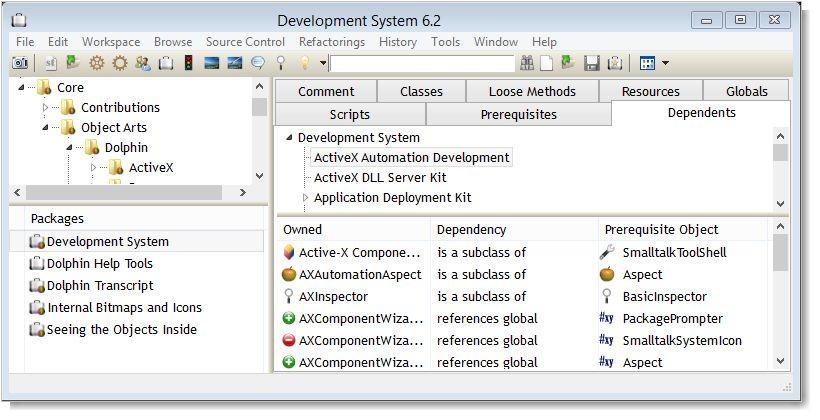Screen dimensions: 820x420
Task: Select Dolphin Transcript package
Action: [x=100, y=285]
